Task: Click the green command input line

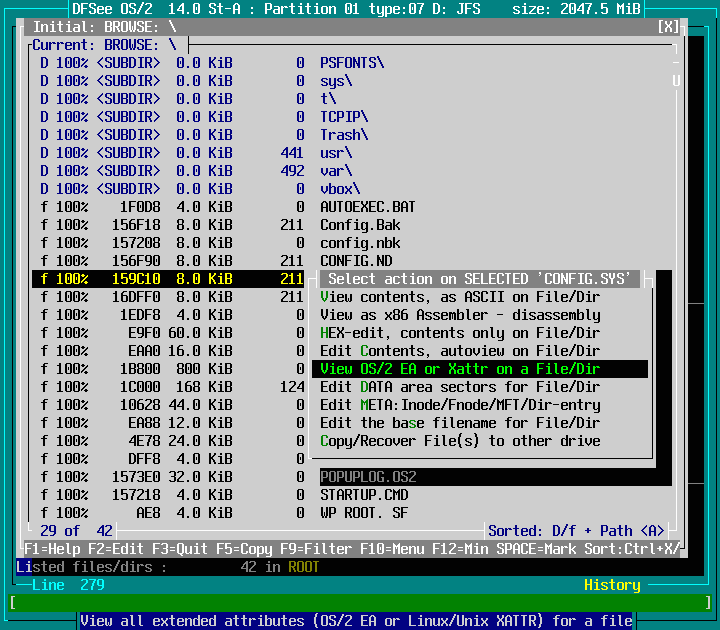Action: (x=360, y=602)
